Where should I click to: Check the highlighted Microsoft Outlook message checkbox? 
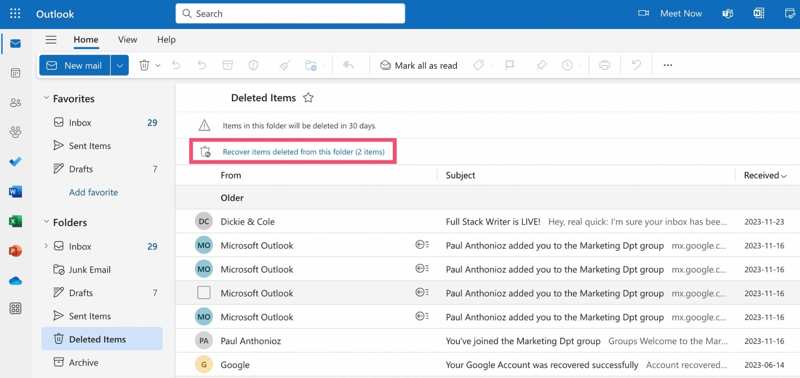pyautogui.click(x=204, y=293)
